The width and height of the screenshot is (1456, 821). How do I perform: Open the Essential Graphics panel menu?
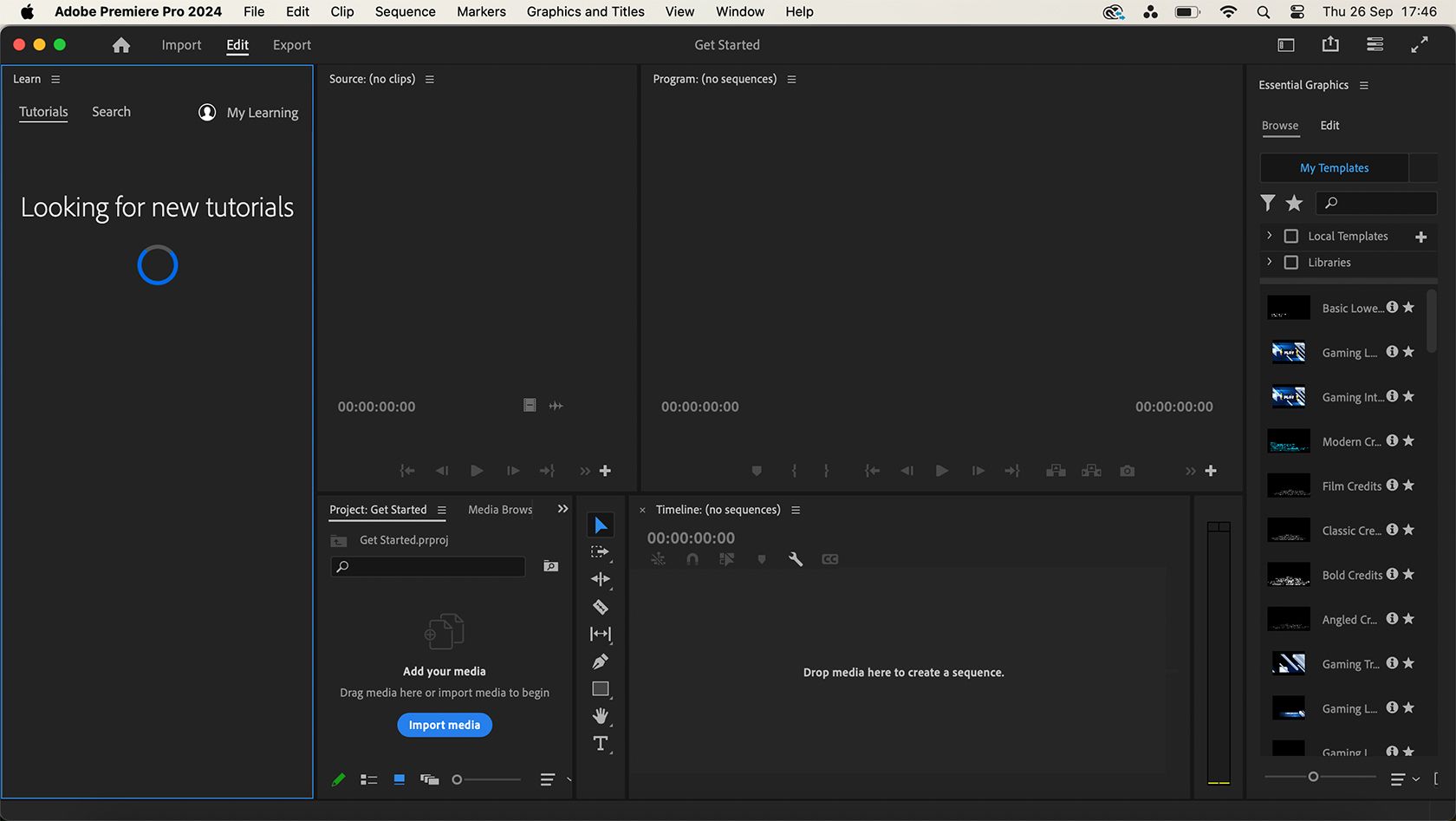click(x=1364, y=85)
